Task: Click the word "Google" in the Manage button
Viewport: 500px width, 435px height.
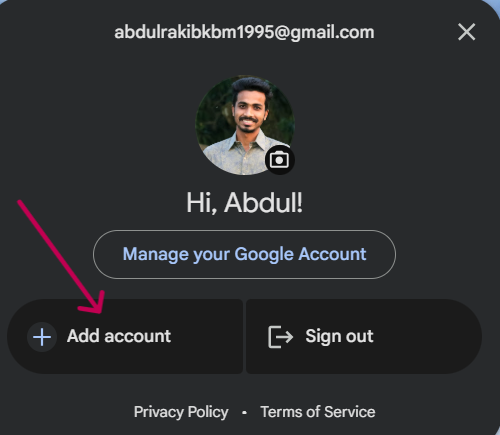Action: [x=264, y=255]
